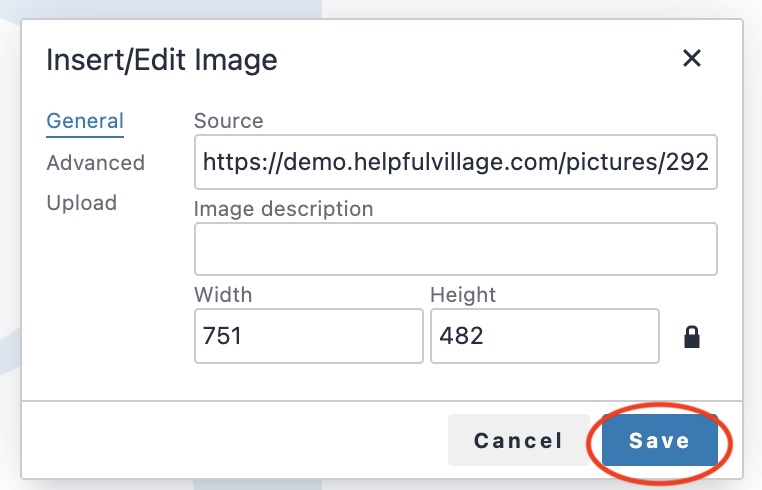This screenshot has width=762, height=490.
Task: Click the Save button
Action: click(x=659, y=440)
